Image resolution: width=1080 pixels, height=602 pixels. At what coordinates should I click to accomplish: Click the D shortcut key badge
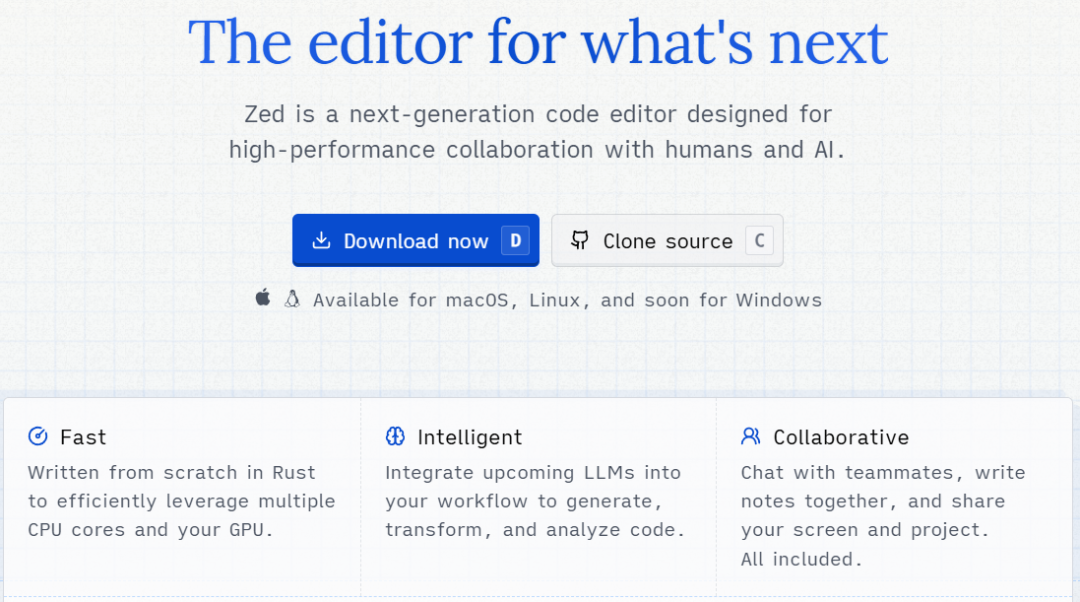515,241
